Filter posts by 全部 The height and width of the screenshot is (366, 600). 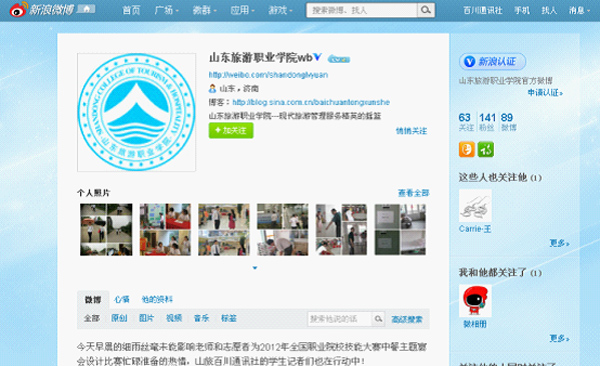click(92, 318)
